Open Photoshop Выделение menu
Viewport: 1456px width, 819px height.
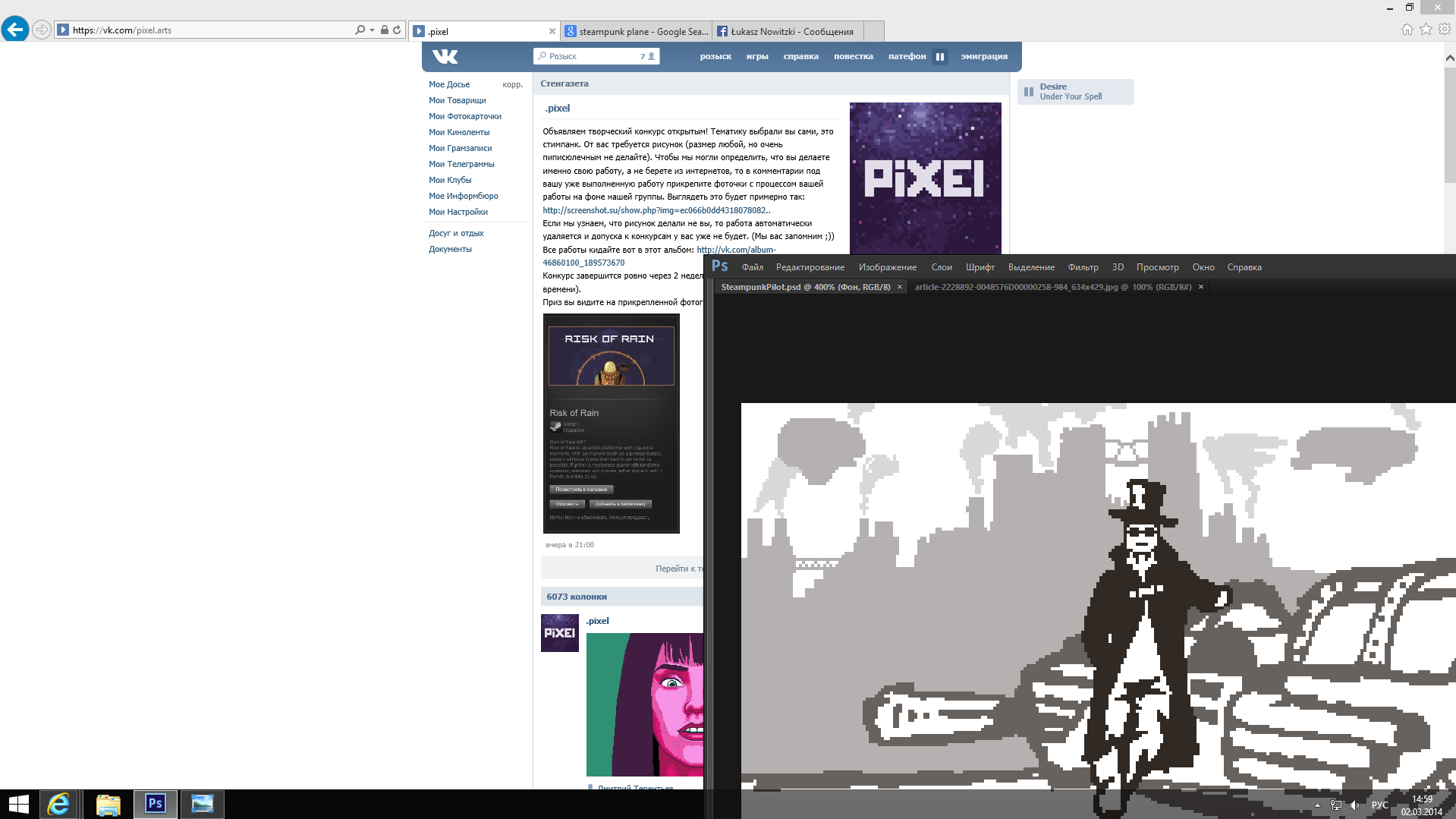[x=1031, y=267]
